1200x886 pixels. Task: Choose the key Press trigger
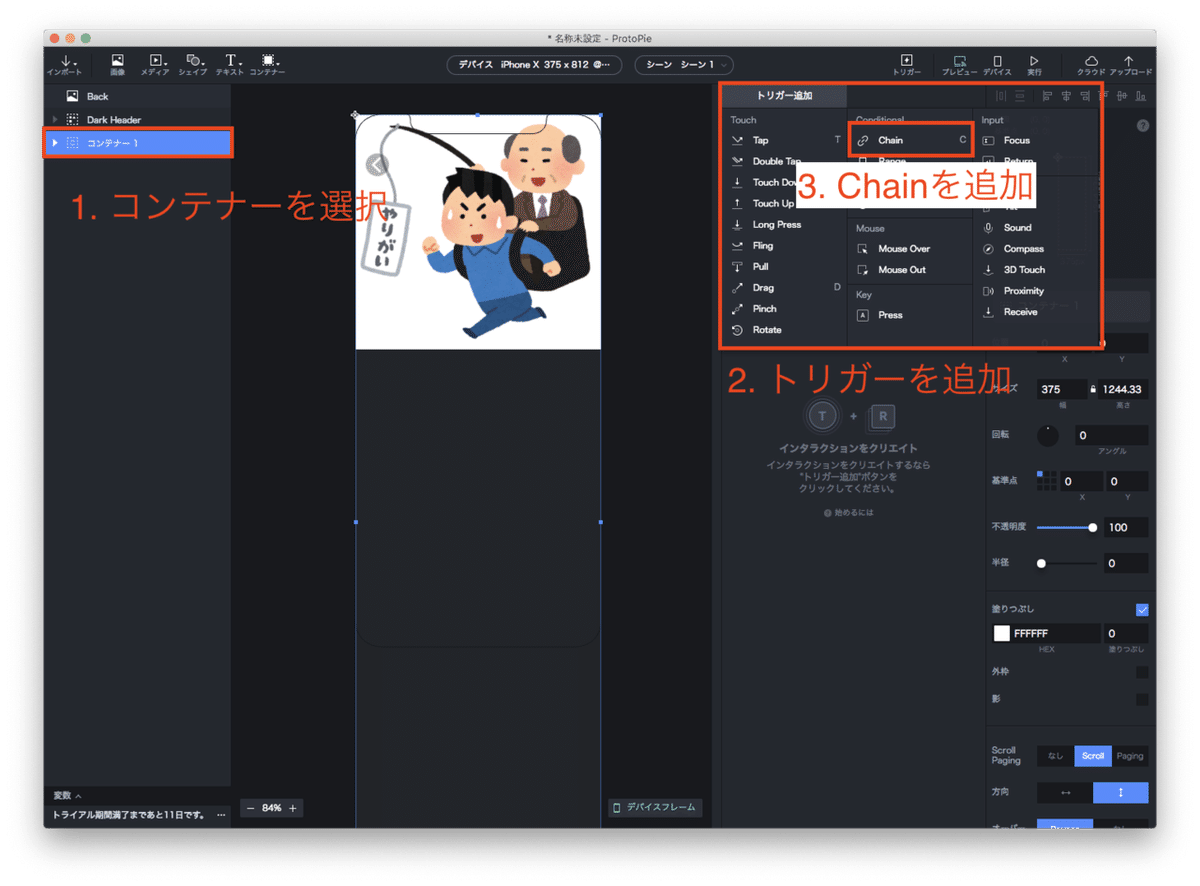click(890, 314)
